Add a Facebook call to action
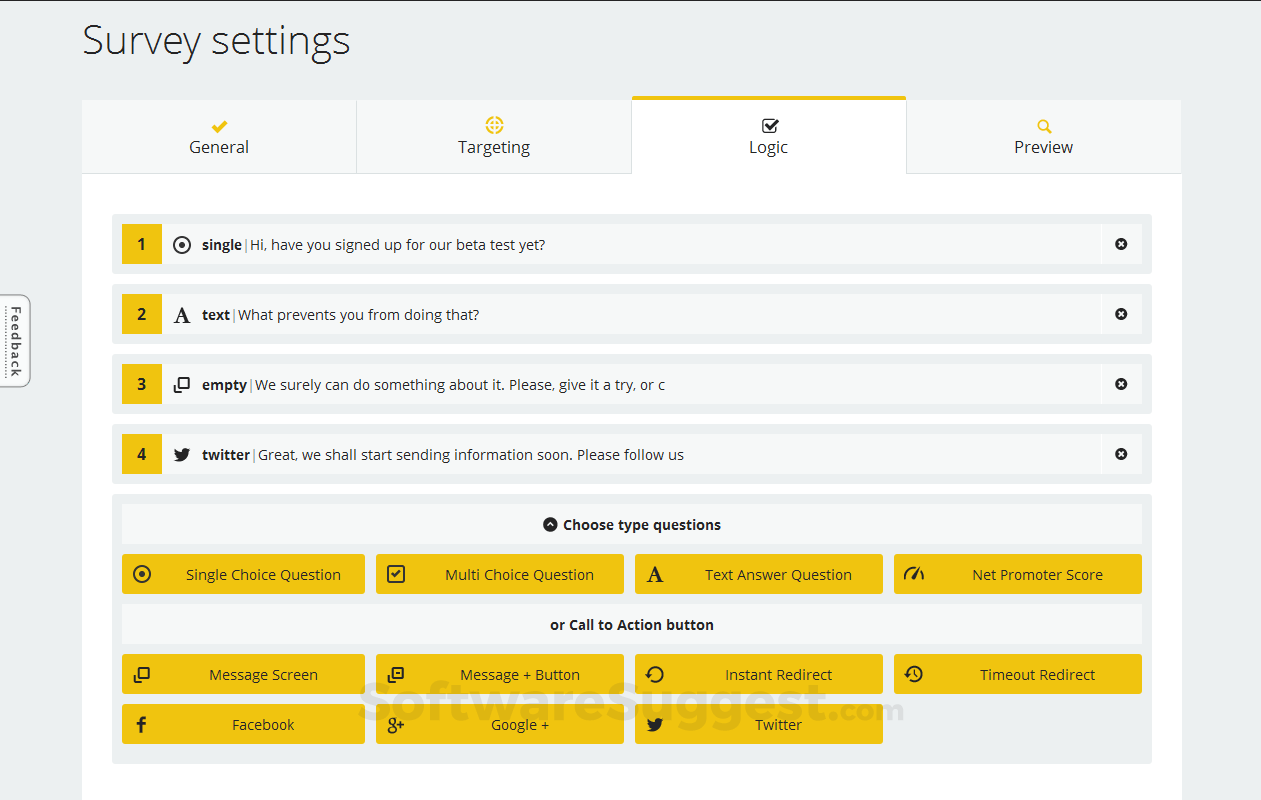Image resolution: width=1261 pixels, height=800 pixels. 243,725
